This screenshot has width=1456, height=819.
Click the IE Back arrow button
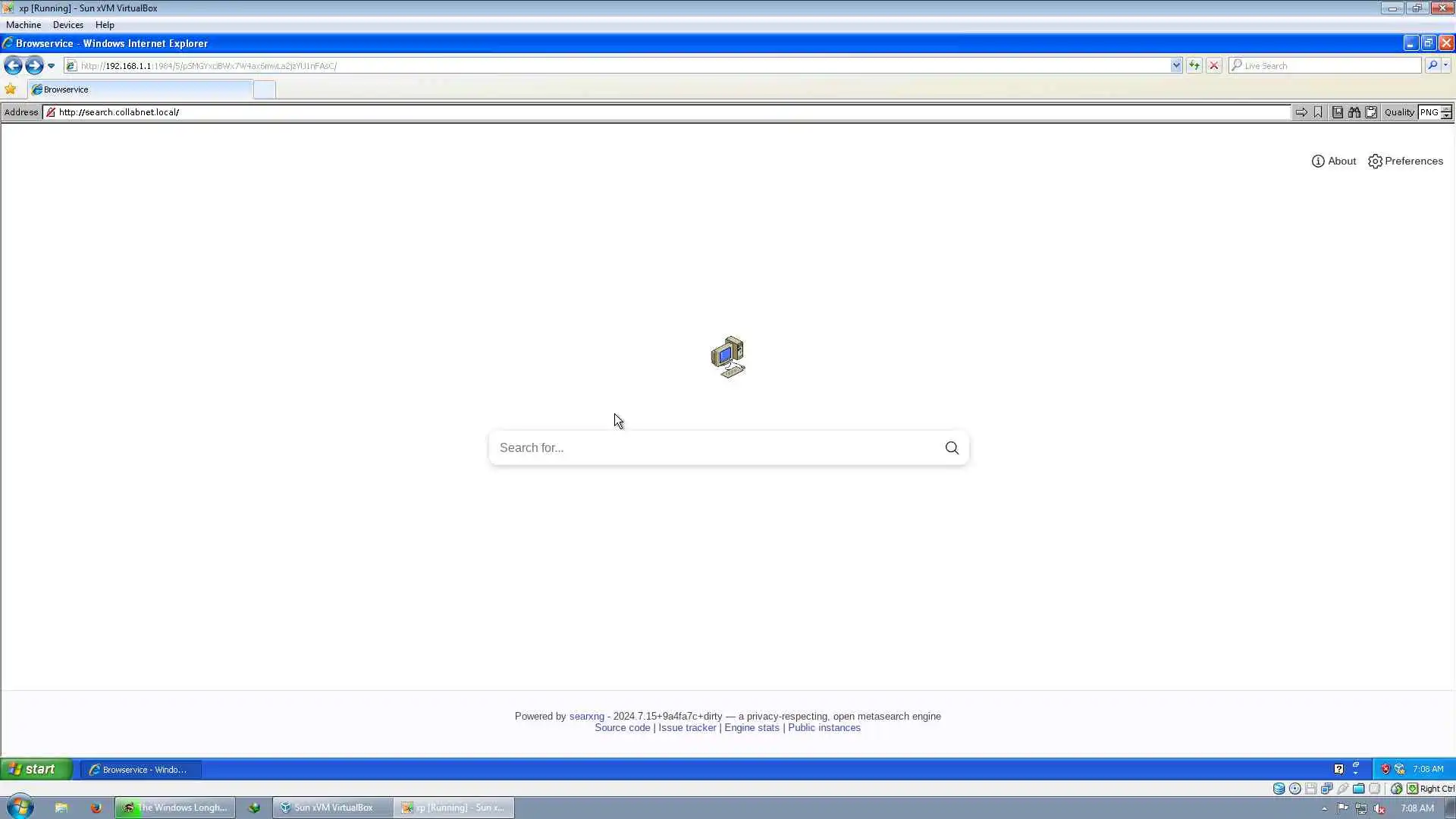coord(13,66)
